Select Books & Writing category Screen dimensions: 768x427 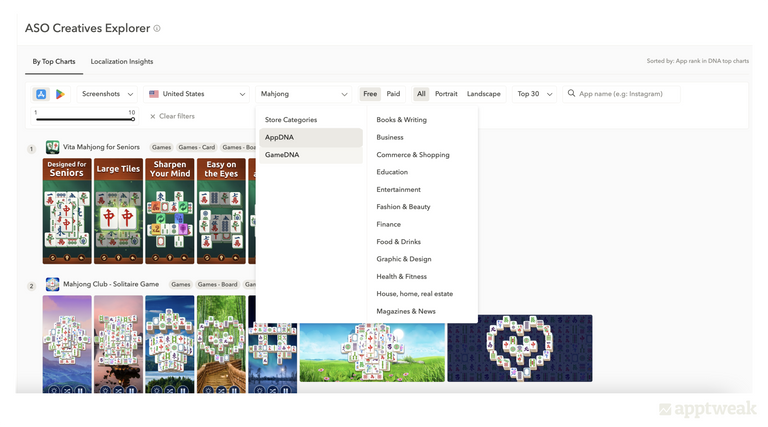[402, 120]
